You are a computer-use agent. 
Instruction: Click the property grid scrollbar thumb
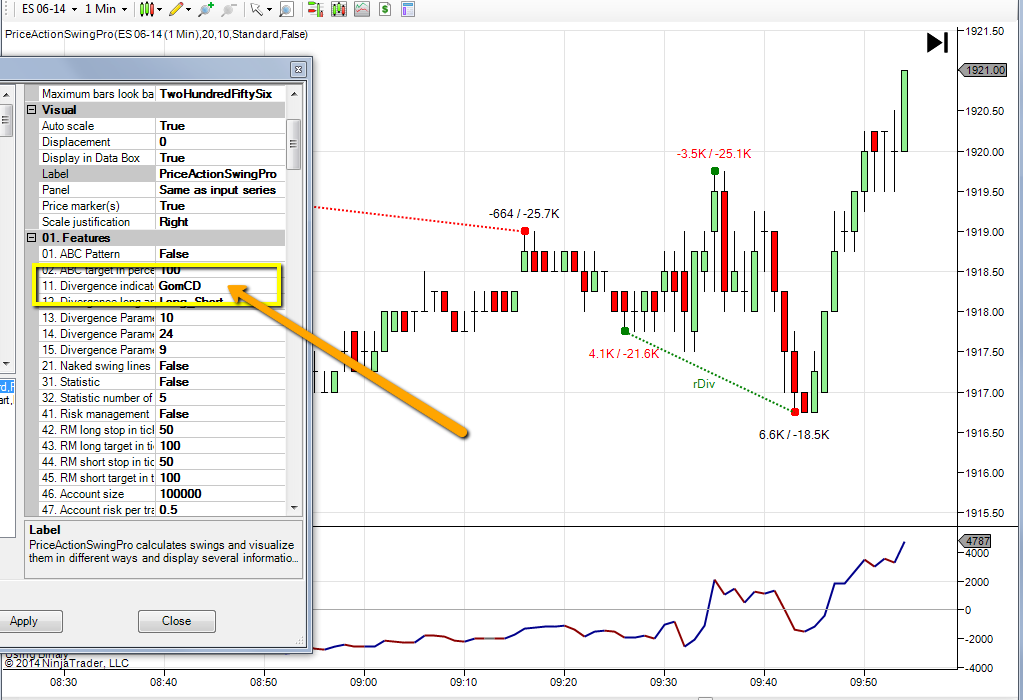294,144
